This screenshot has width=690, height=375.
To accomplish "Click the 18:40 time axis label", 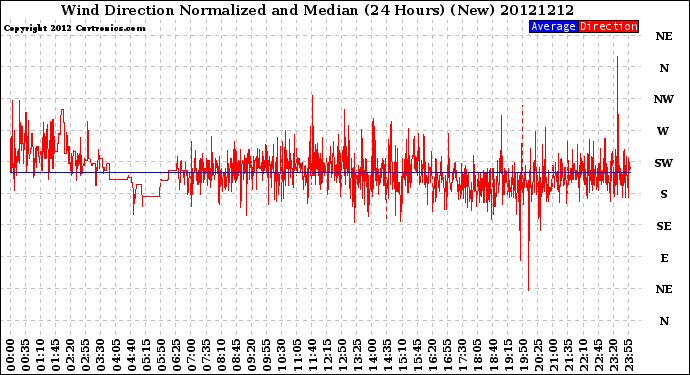I will 493,355.
